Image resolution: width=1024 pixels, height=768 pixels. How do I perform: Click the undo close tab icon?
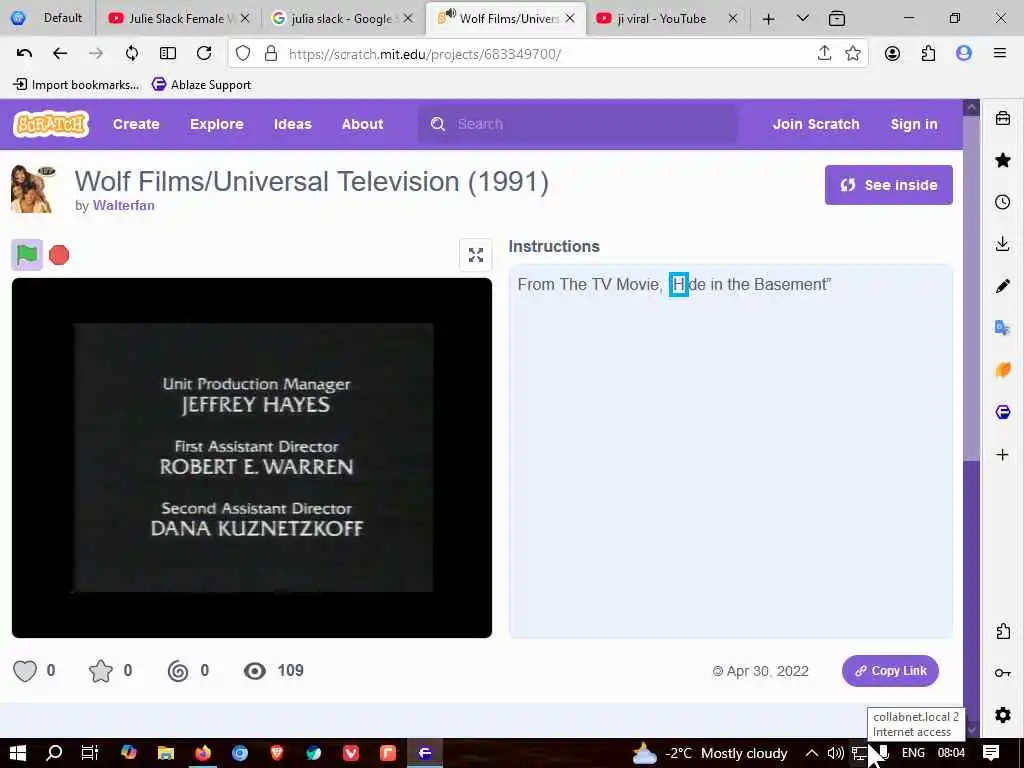pyautogui.click(x=24, y=54)
